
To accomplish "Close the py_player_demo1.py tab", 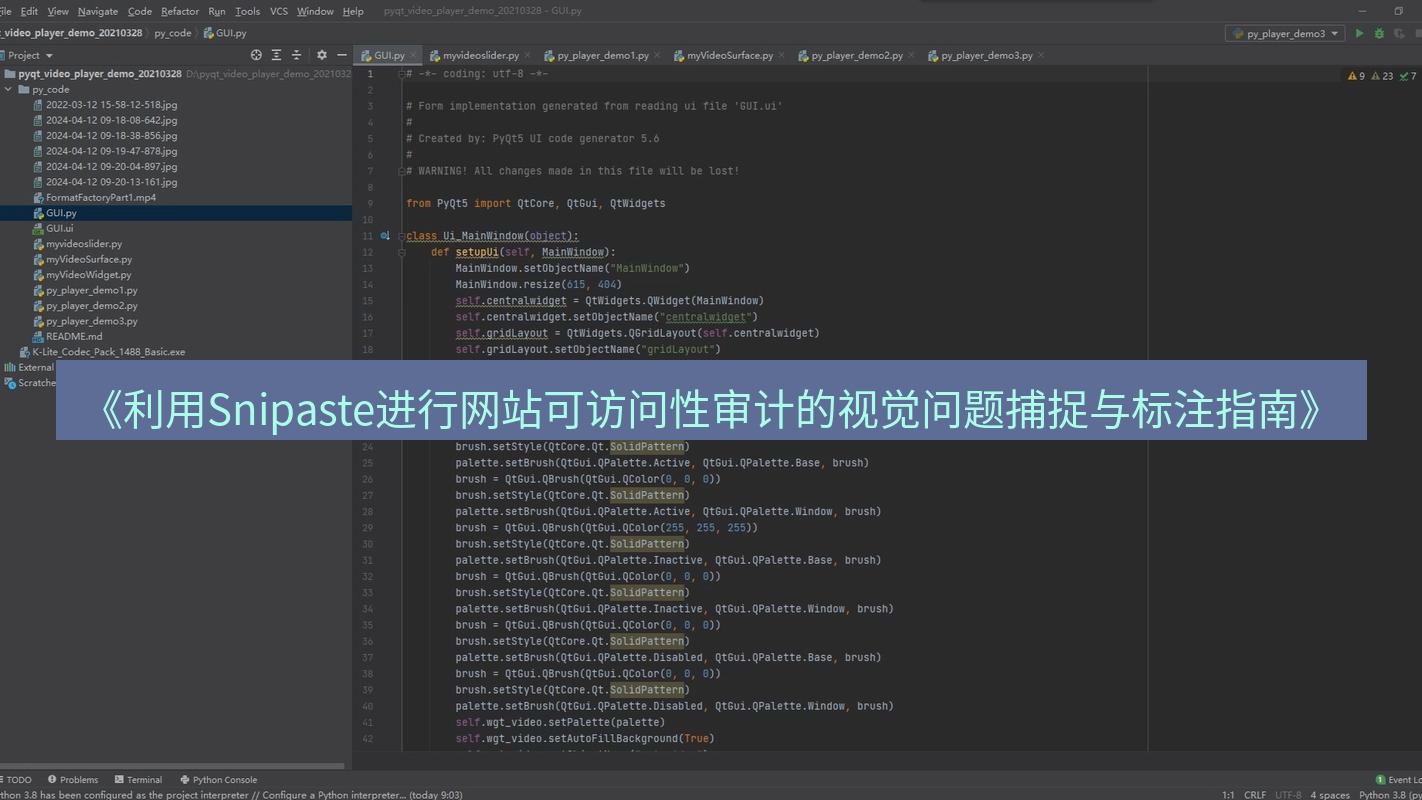I will [x=657, y=55].
